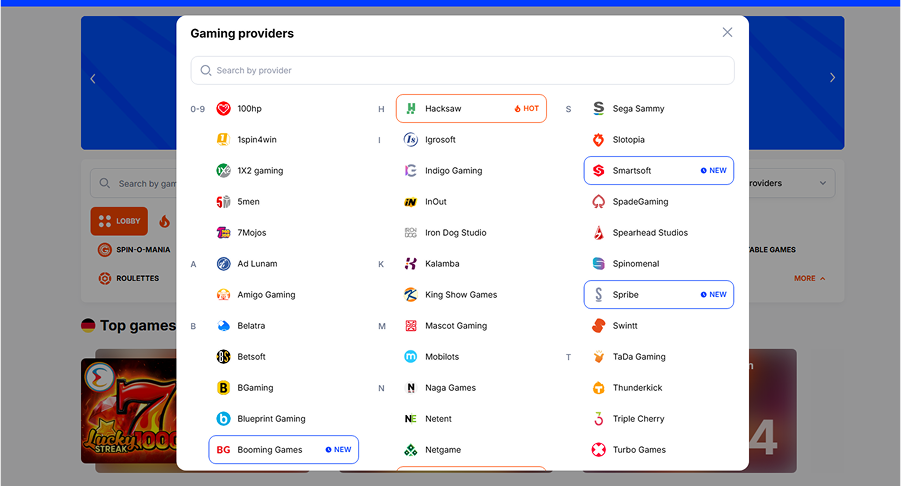The height and width of the screenshot is (486, 901).
Task: Click the Mascot Gaming icon
Action: click(411, 326)
